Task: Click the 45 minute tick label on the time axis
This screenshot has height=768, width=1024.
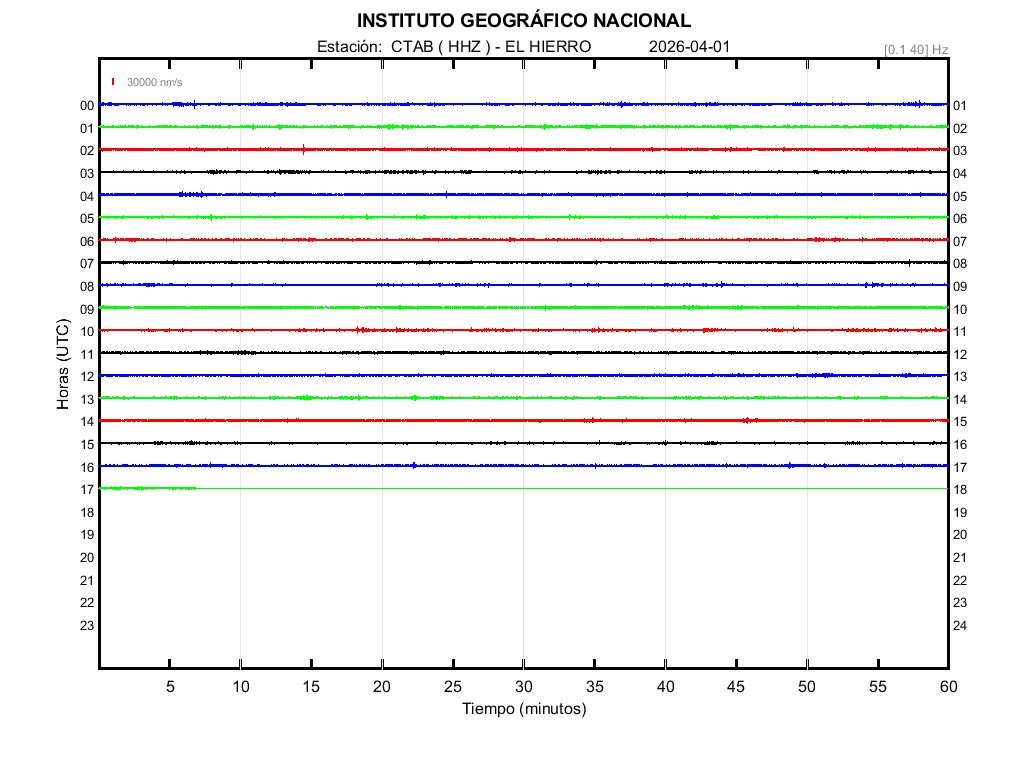Action: pyautogui.click(x=736, y=687)
